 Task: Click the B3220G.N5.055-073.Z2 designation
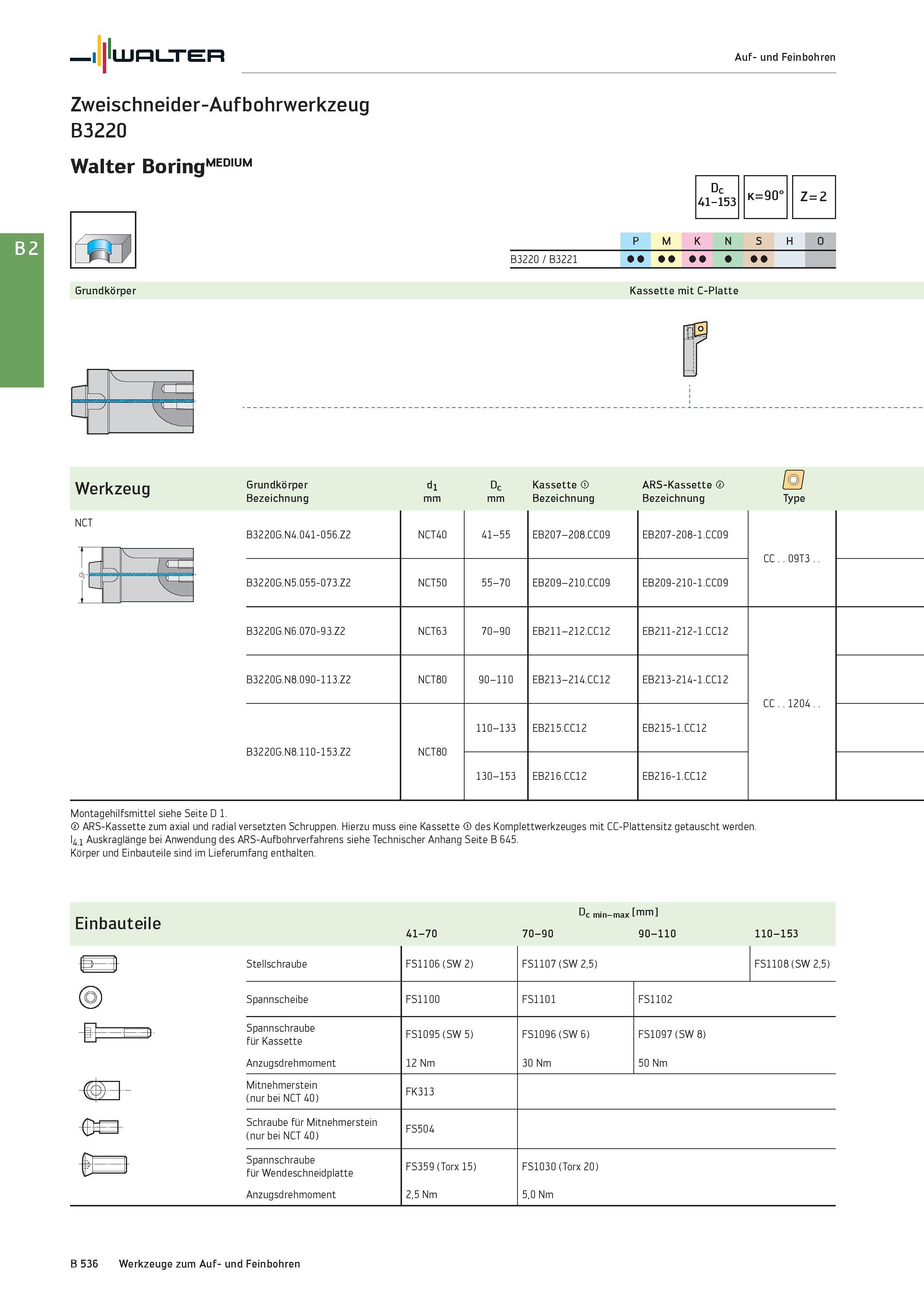(x=298, y=583)
